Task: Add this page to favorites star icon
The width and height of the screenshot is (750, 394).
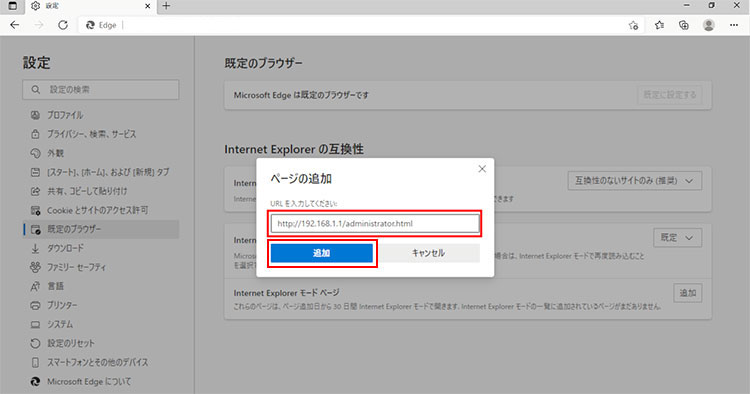Action: [x=633, y=25]
